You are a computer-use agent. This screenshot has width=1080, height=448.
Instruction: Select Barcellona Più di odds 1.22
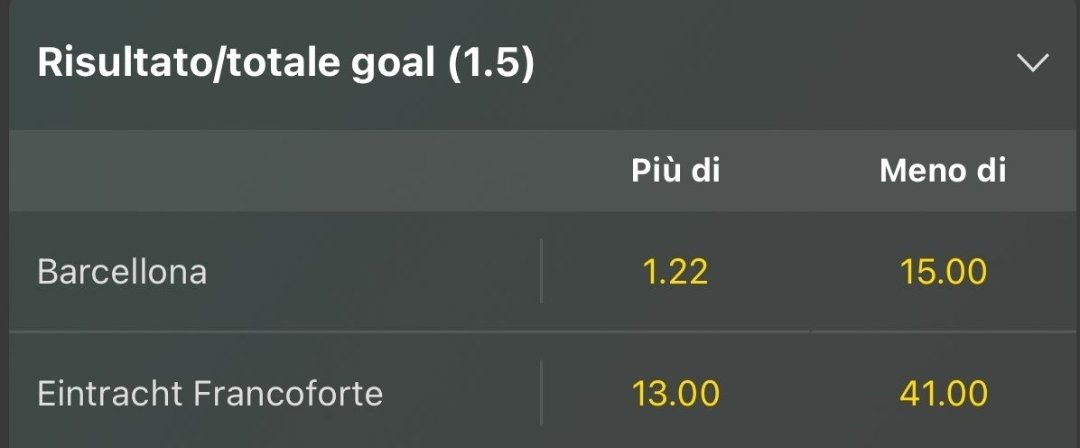tap(675, 271)
